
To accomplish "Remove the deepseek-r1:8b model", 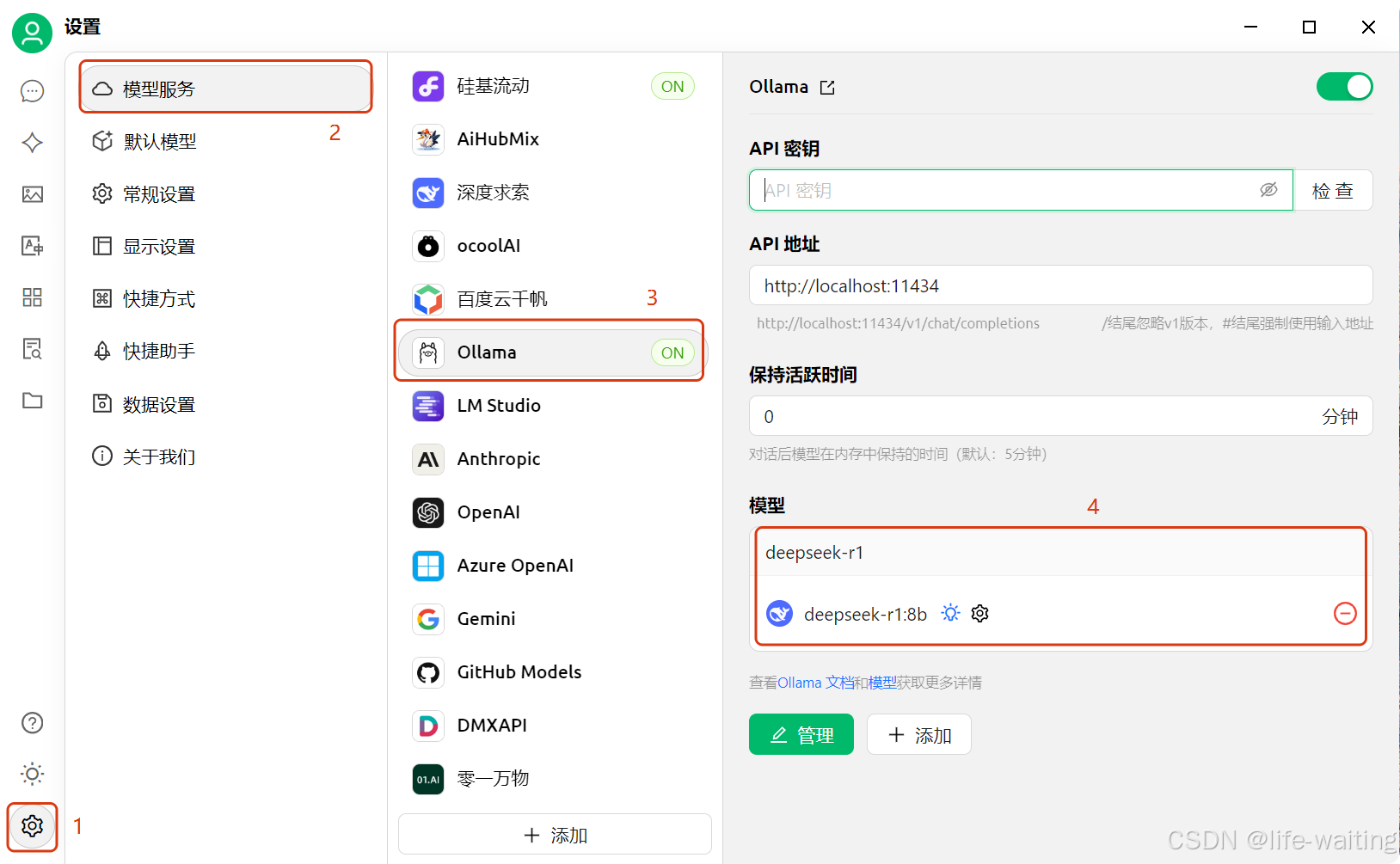I will [1345, 614].
